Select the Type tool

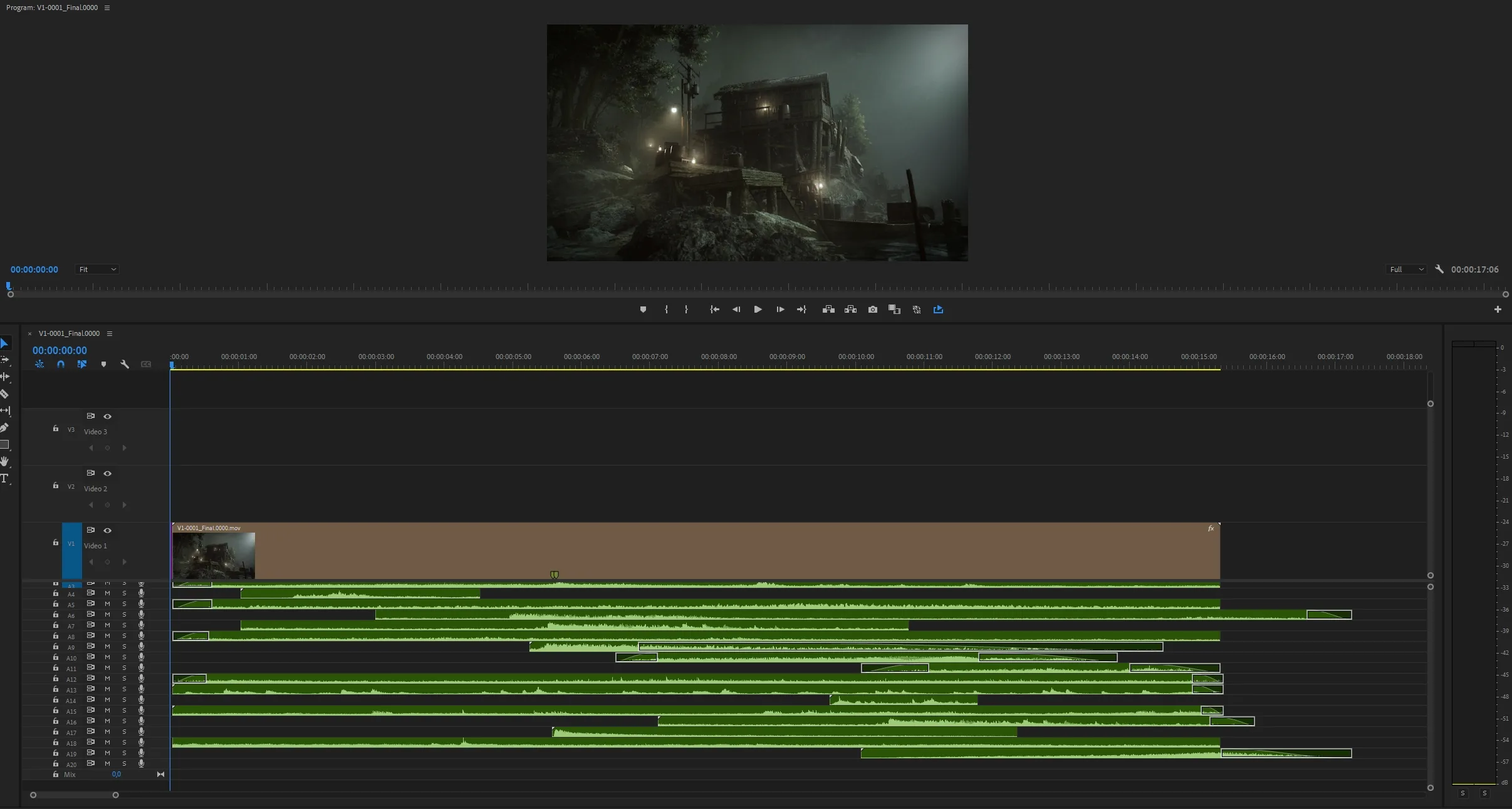[4, 478]
